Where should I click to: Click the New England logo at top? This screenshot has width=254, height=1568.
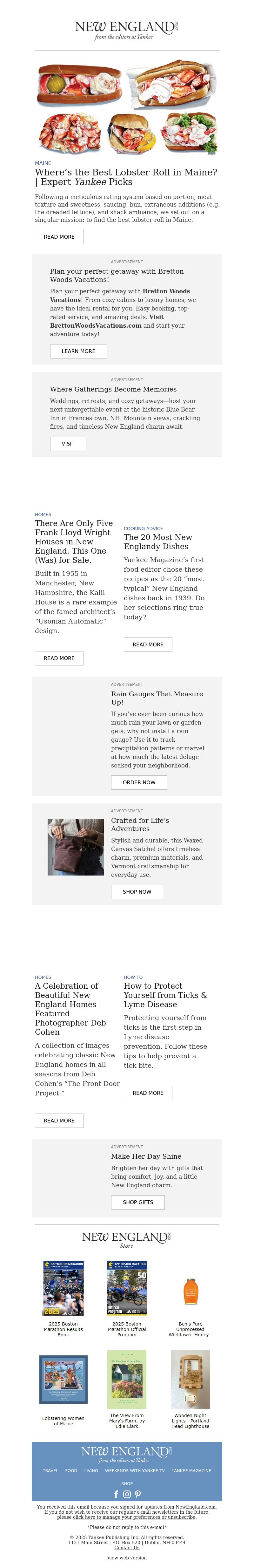[x=127, y=30]
